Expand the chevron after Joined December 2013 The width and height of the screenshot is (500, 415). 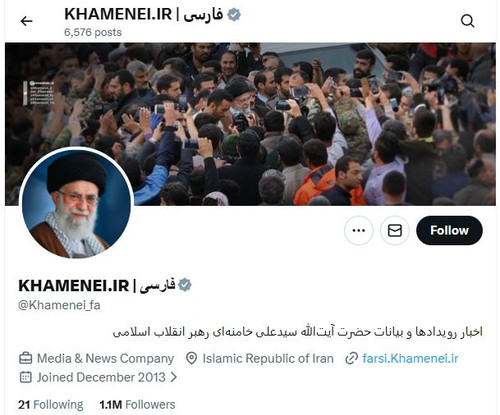click(x=173, y=377)
